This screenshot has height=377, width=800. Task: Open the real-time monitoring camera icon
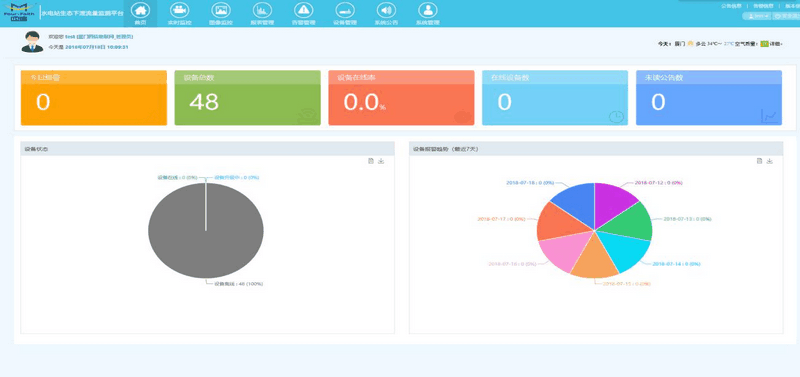179,10
